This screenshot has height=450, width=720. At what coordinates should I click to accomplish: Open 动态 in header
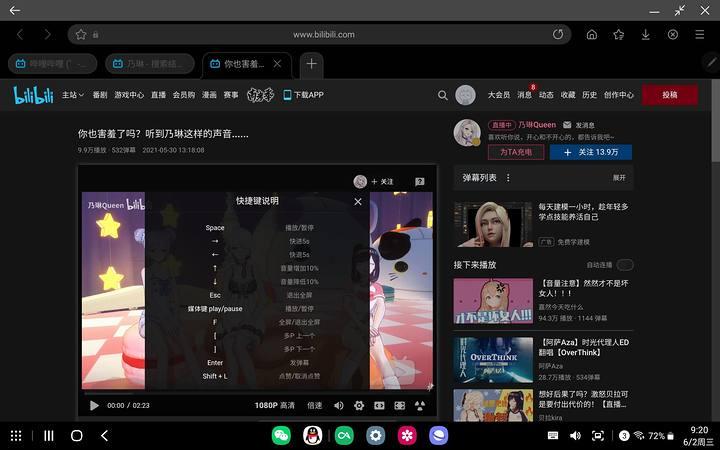546,95
